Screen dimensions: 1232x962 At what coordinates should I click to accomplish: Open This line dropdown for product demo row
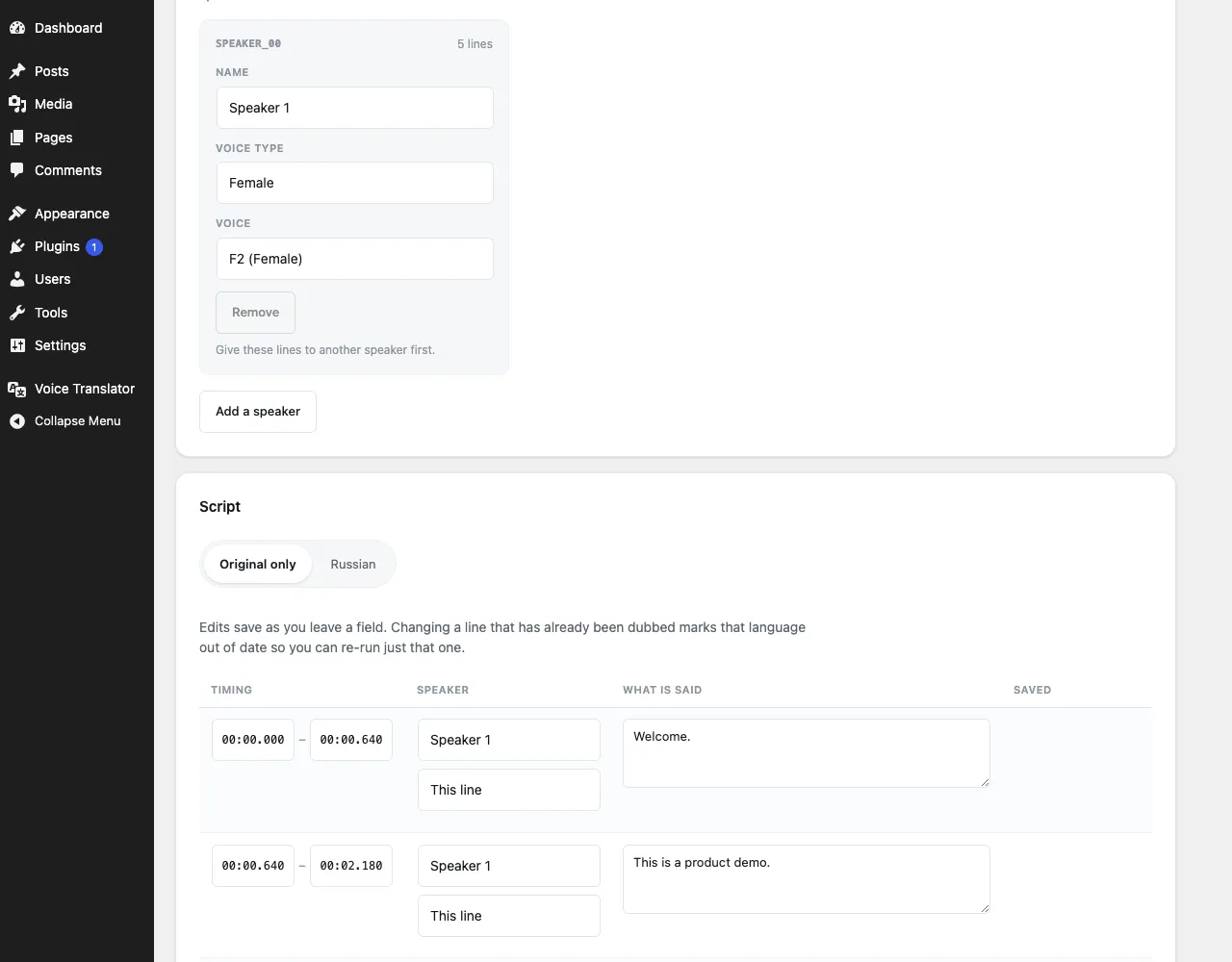point(509,916)
